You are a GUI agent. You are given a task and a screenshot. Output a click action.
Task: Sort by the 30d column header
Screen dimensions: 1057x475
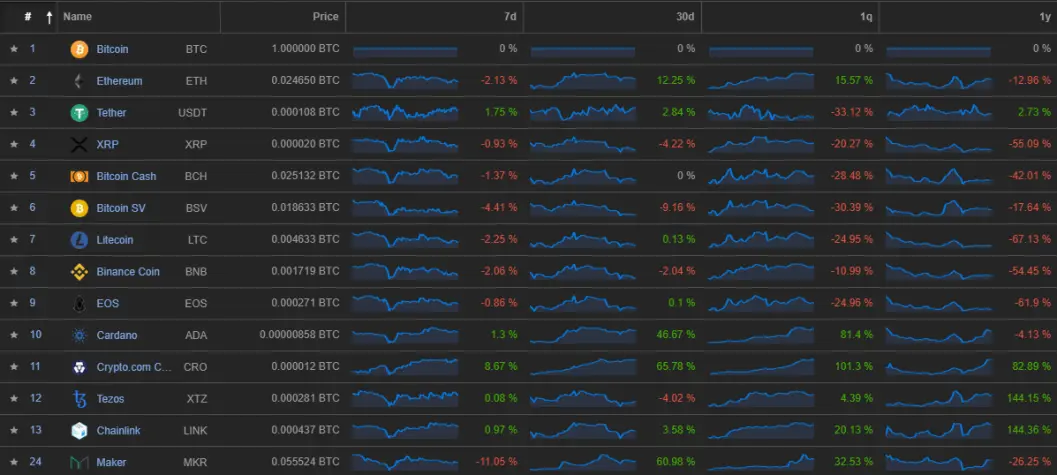point(686,16)
